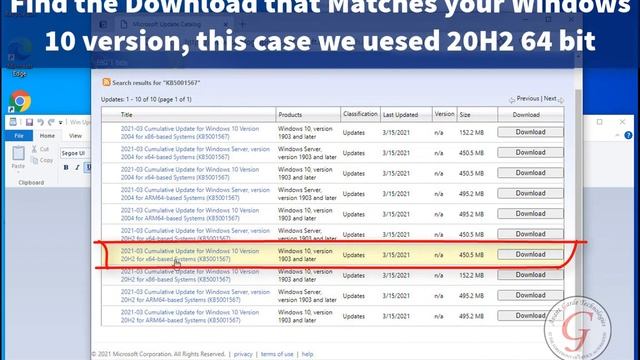640x360 pixels.
Task: Click Undo icon in WordPad quick access toolbar
Action: 40,122
